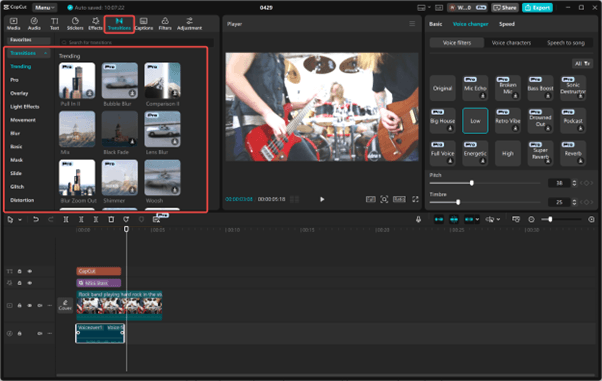Apply the Original voice filter
Screen dimensions: 602x381
(442, 88)
